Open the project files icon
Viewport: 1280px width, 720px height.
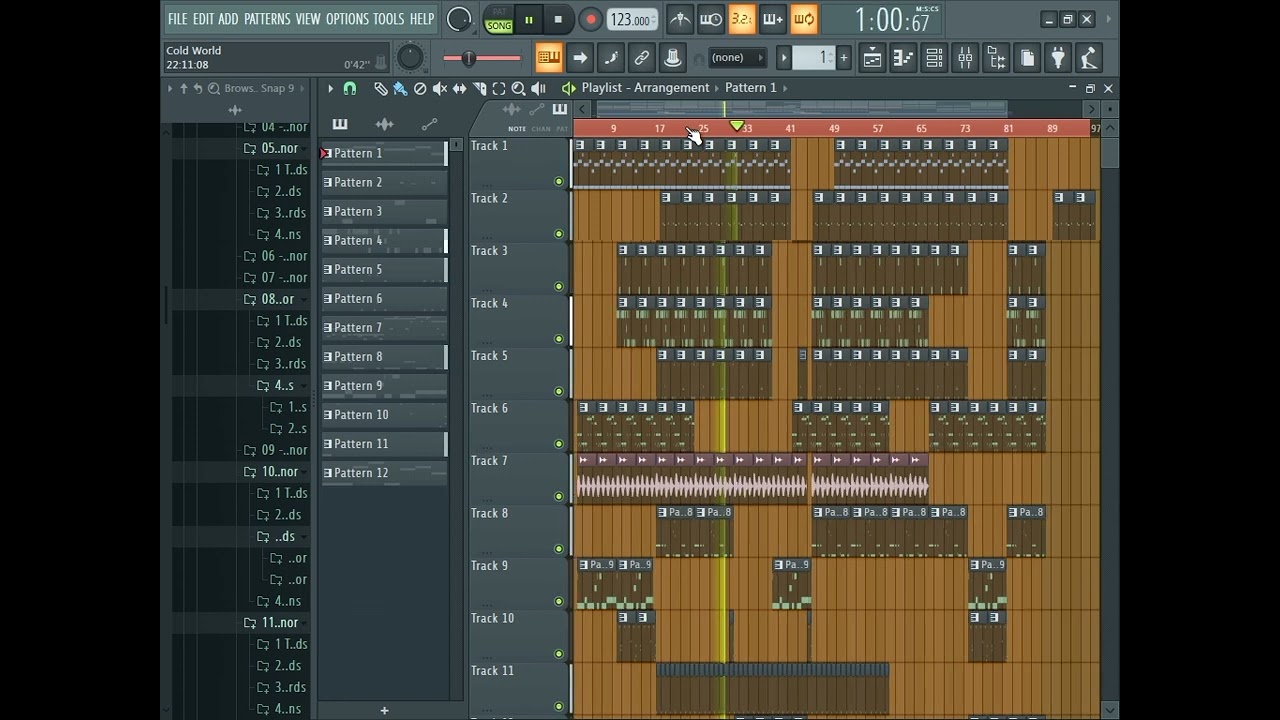pos(1027,58)
